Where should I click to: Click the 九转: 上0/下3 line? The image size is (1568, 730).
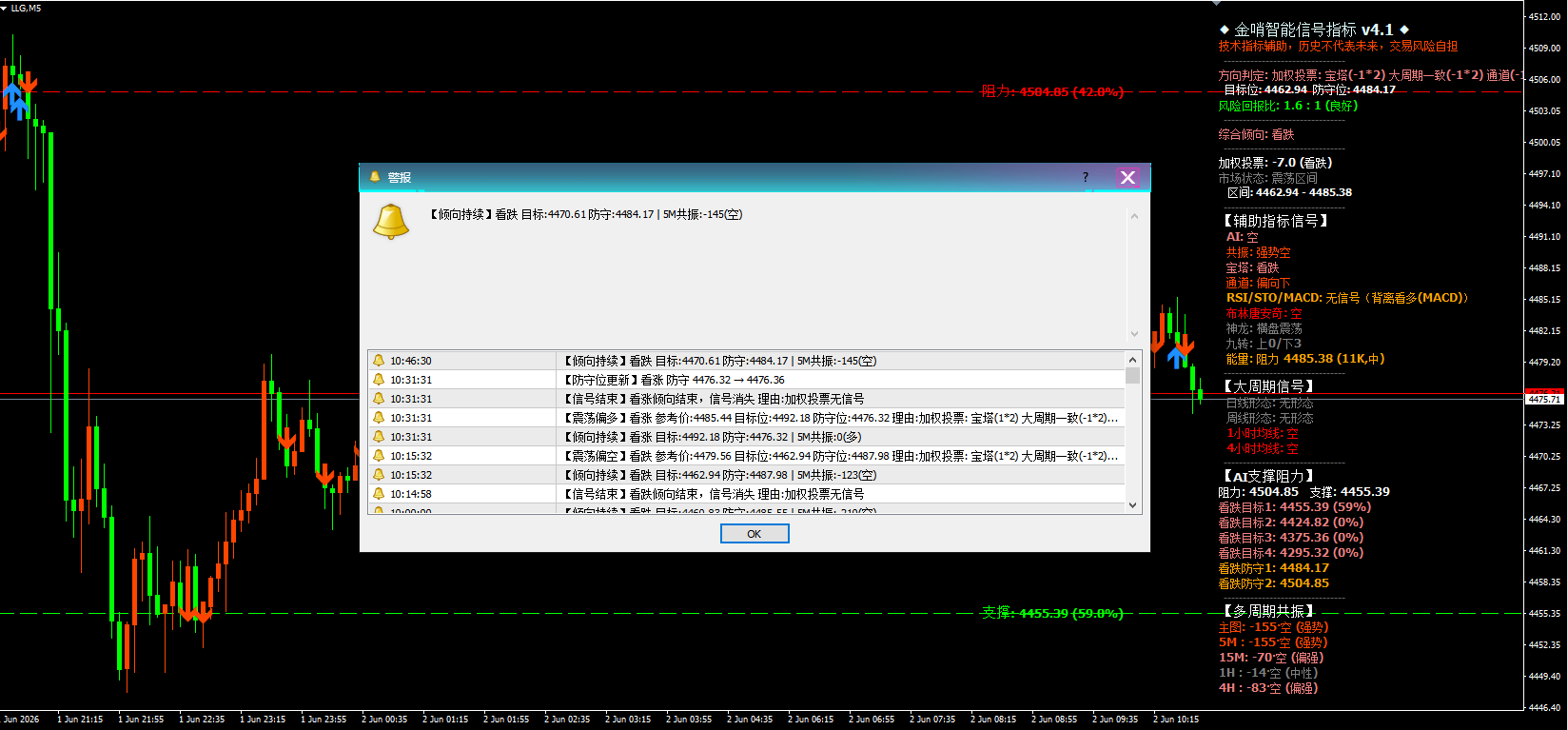coord(1264,344)
